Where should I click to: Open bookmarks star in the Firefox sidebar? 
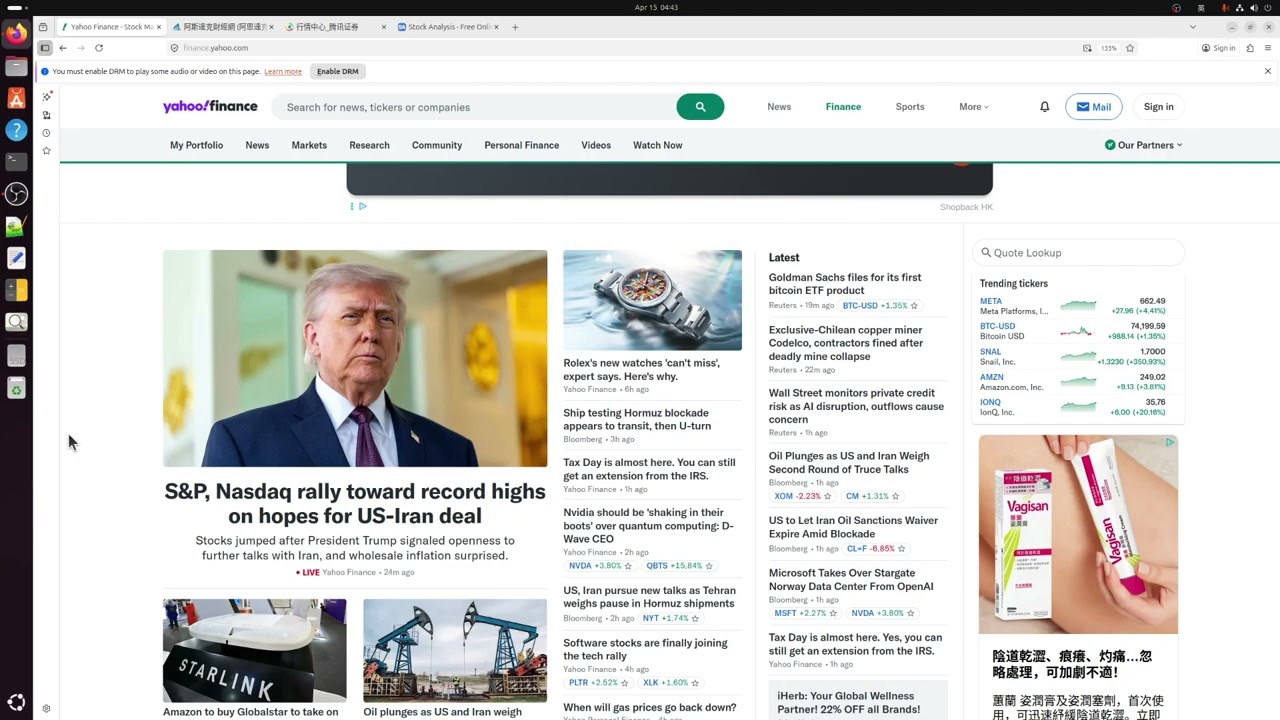[x=46, y=151]
